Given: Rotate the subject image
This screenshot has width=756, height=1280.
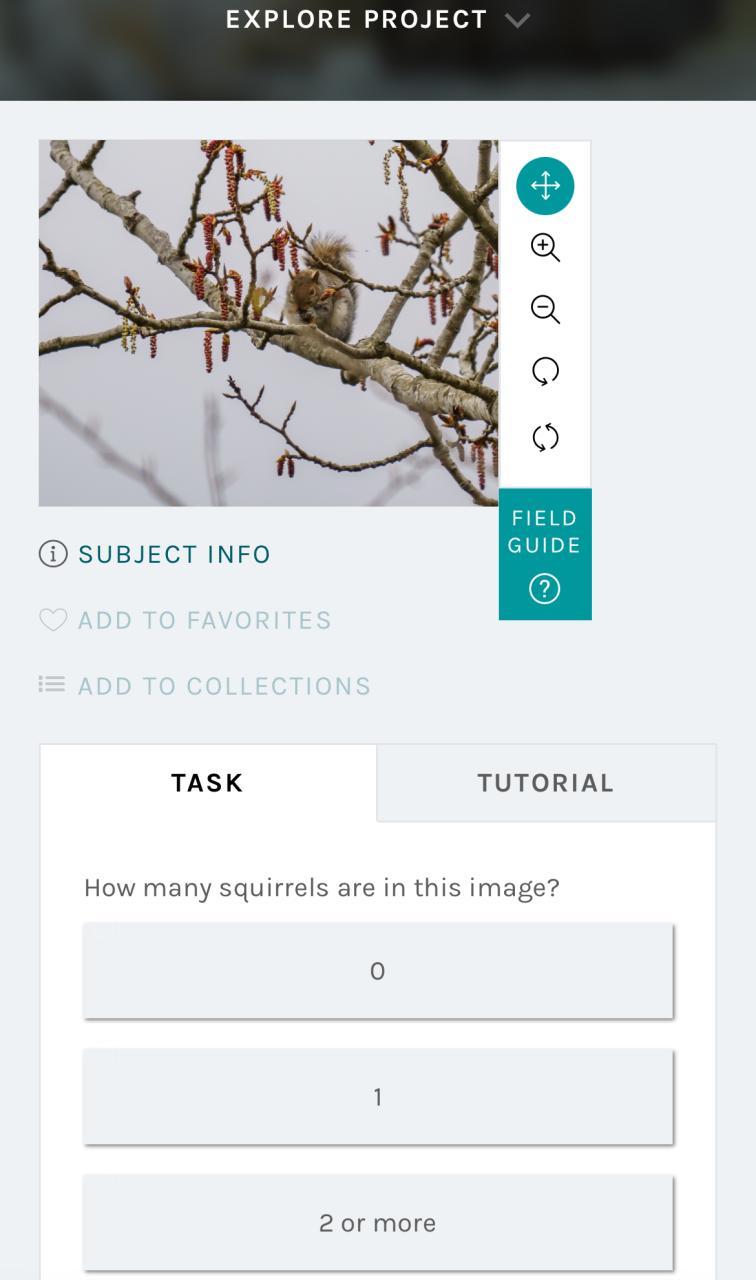Looking at the screenshot, I should point(545,372).
